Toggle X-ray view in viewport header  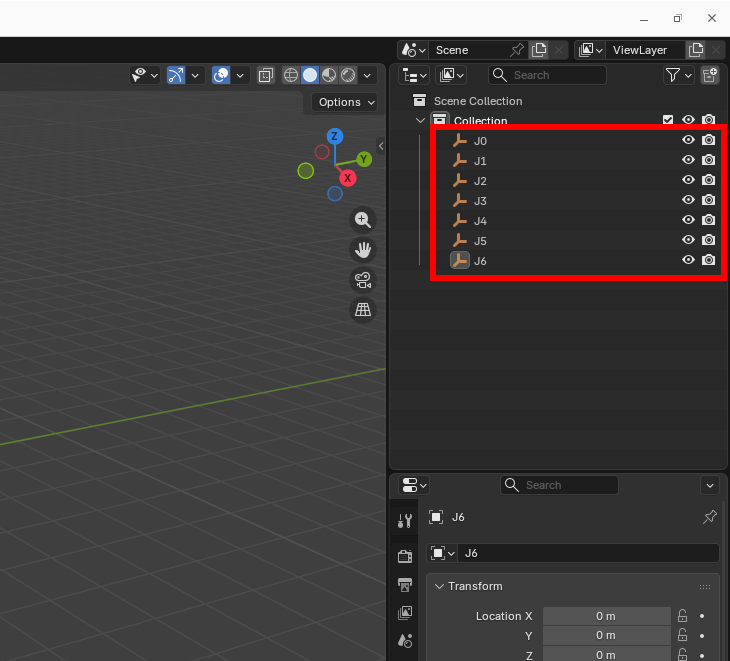point(265,75)
